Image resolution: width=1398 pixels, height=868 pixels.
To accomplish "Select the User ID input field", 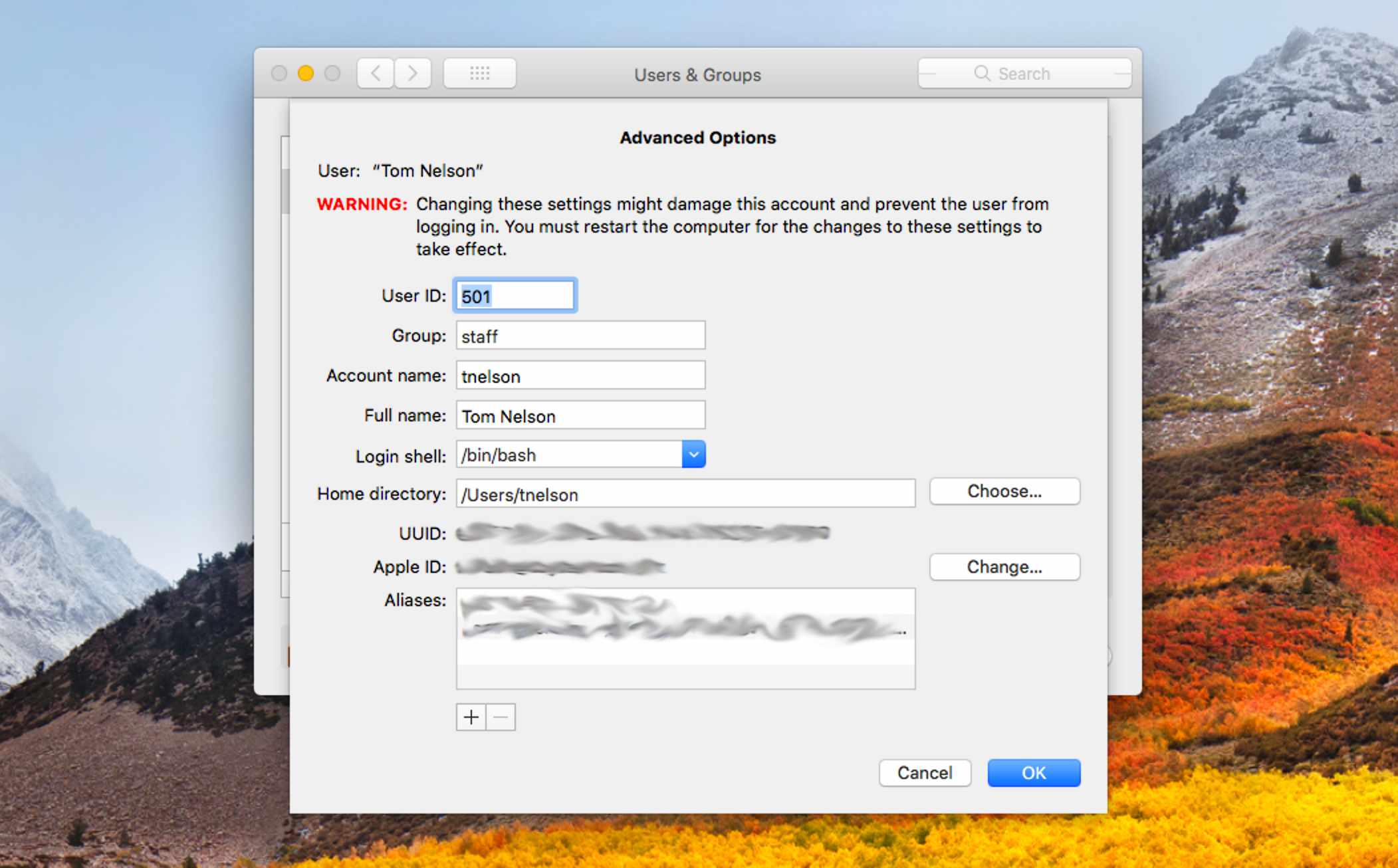I will (516, 295).
